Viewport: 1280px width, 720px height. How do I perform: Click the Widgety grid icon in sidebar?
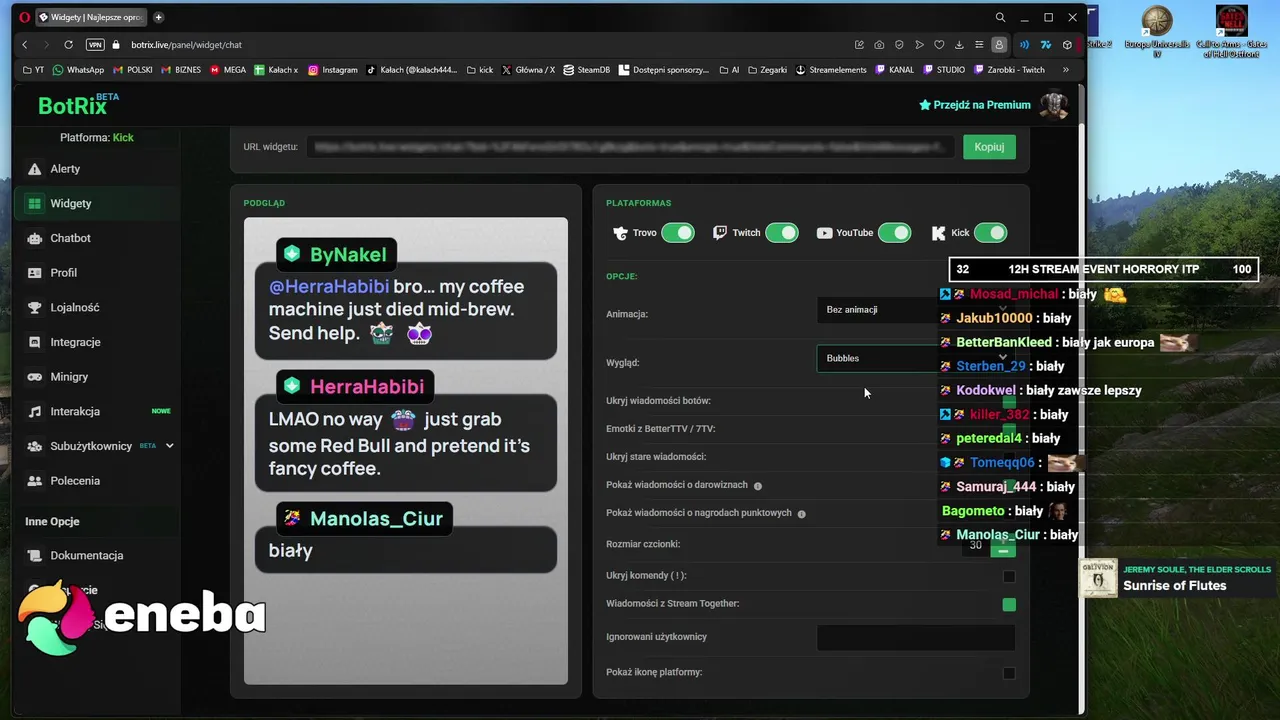click(x=35, y=204)
